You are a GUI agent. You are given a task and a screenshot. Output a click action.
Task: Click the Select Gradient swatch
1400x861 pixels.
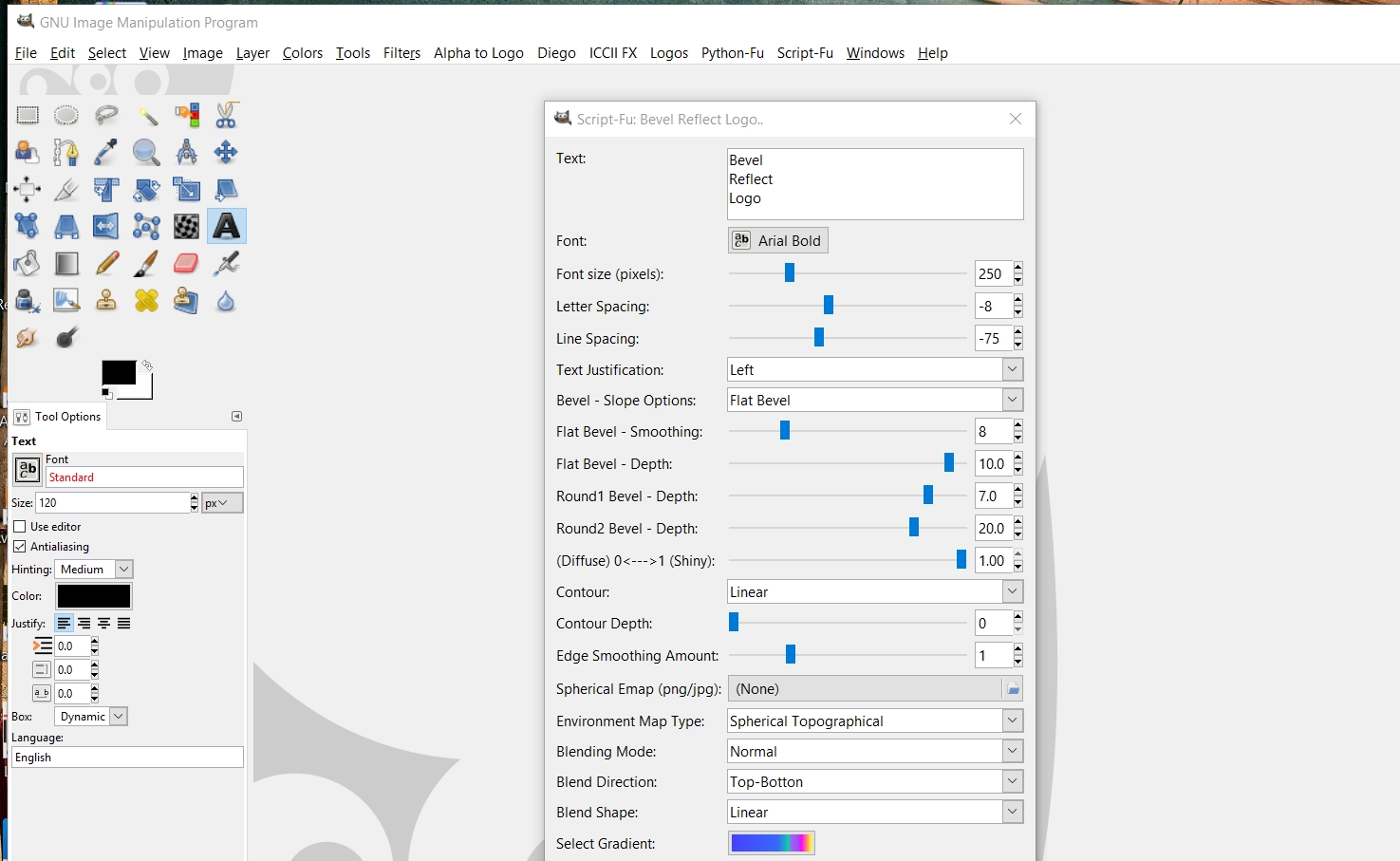click(x=772, y=843)
